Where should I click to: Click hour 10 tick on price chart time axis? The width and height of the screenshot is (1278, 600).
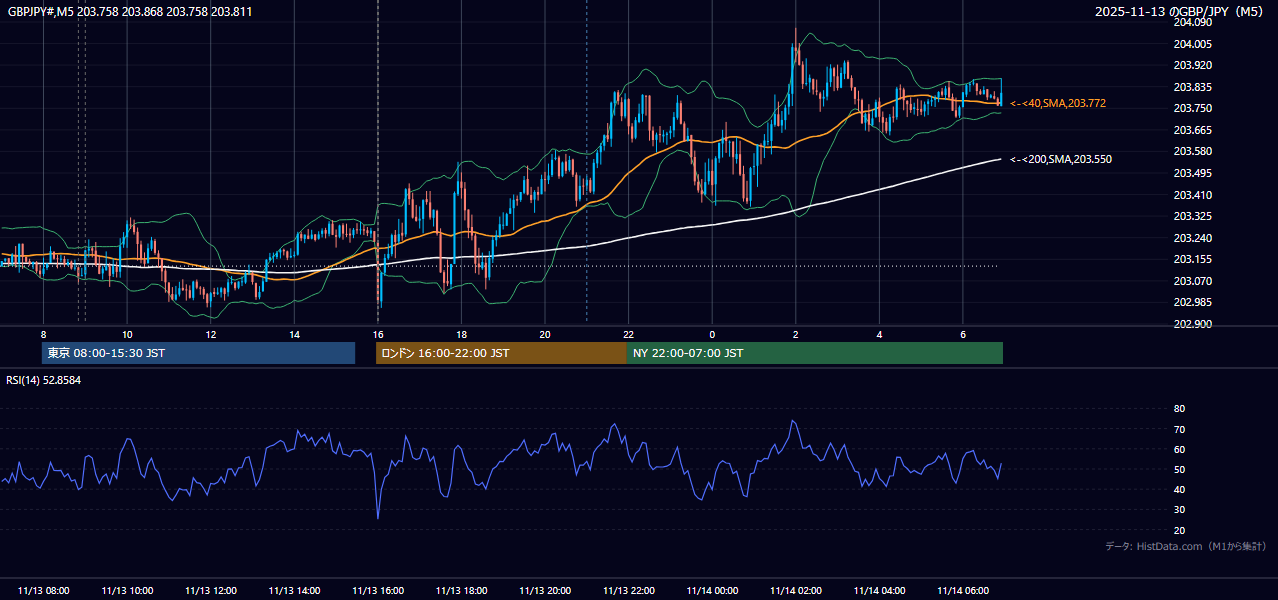[127, 334]
